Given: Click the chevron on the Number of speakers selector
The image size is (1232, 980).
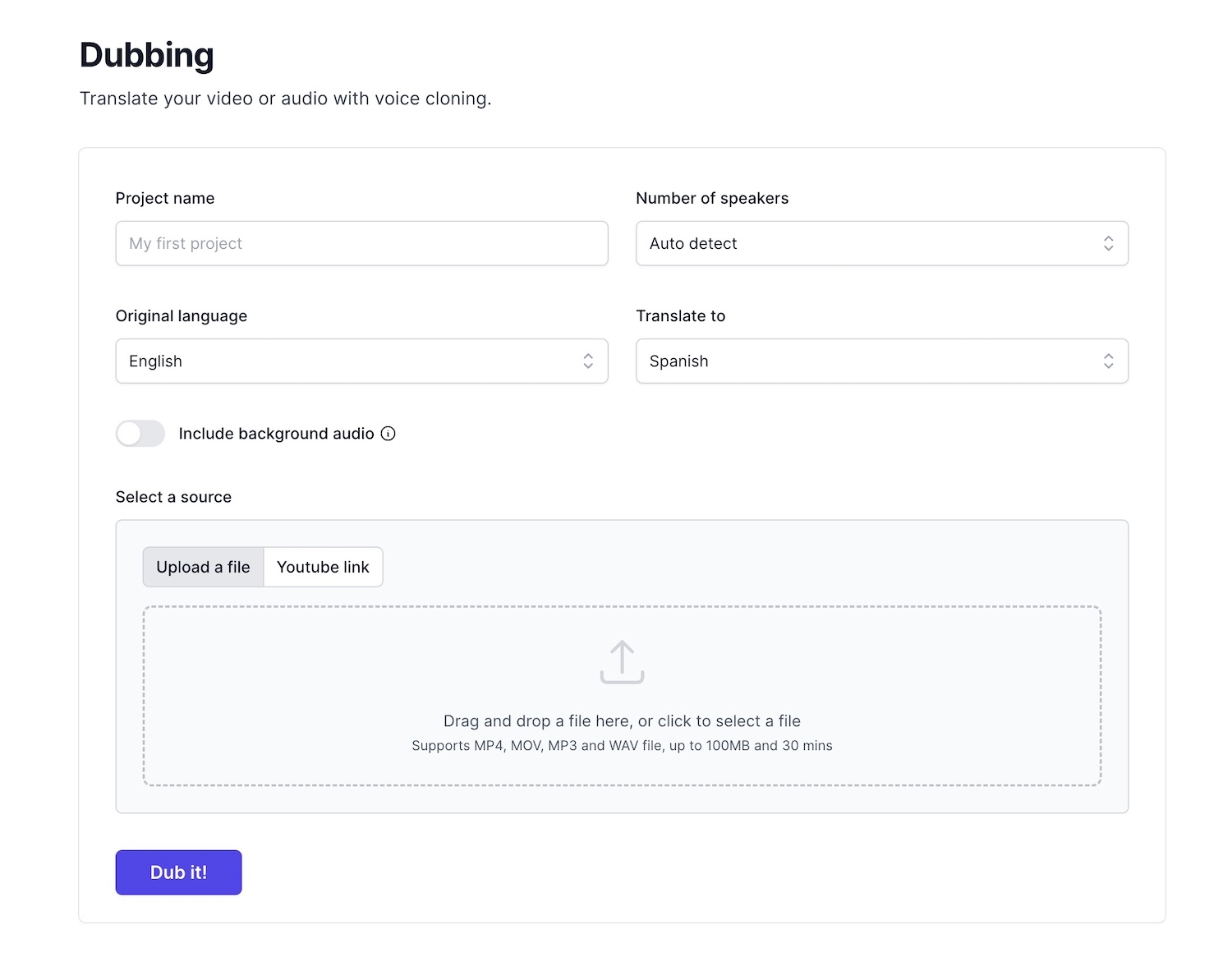Looking at the screenshot, I should click(x=1109, y=243).
